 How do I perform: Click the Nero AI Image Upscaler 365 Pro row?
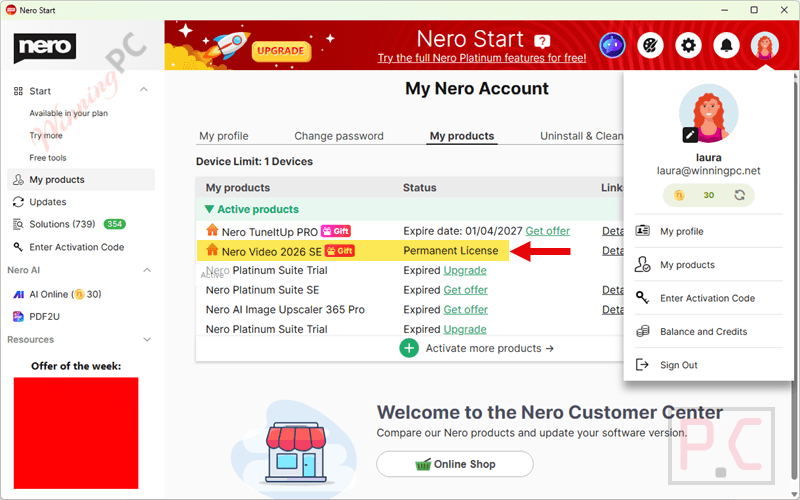click(x=408, y=310)
